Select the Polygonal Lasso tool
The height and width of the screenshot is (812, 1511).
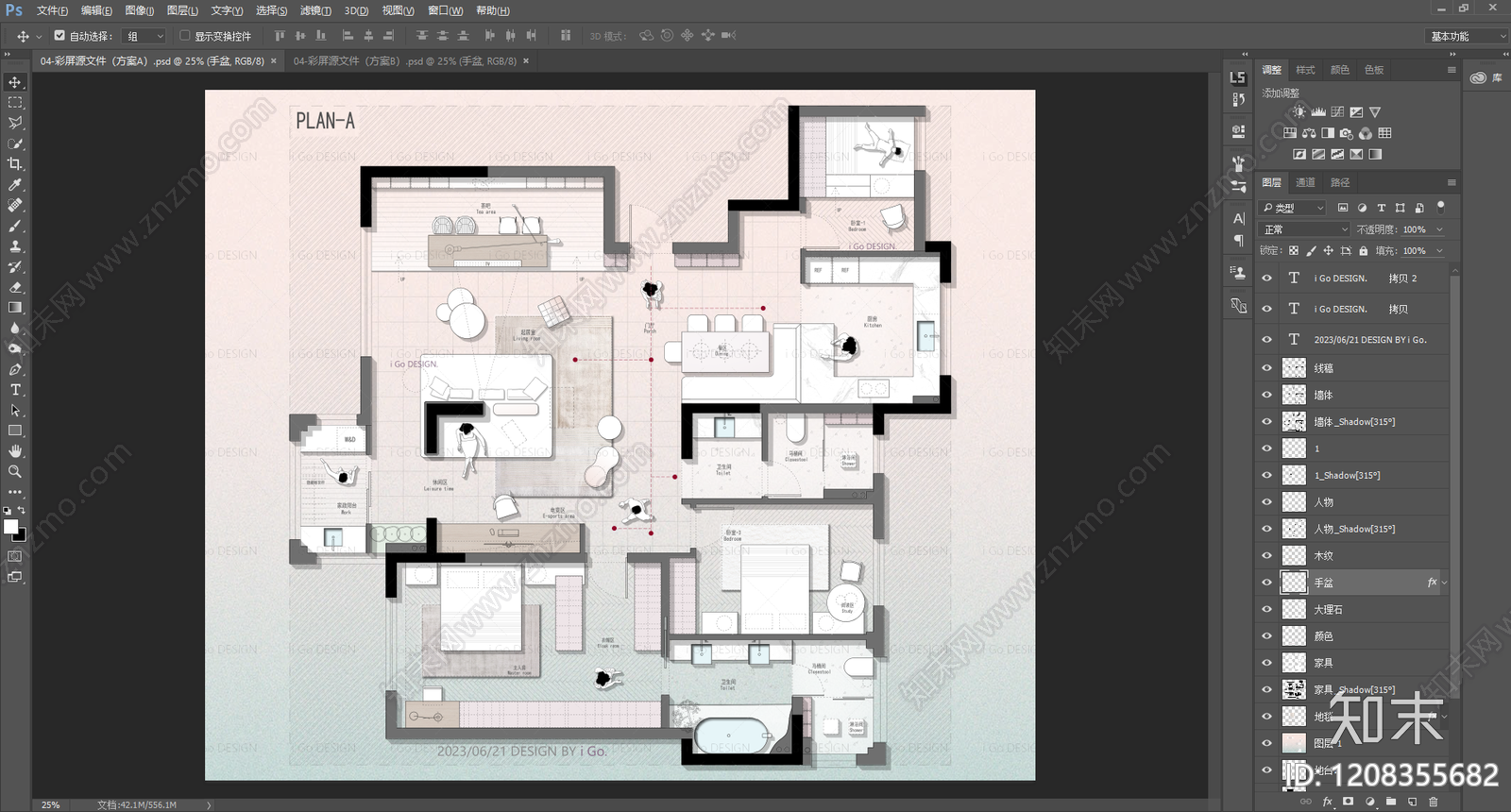coord(15,123)
